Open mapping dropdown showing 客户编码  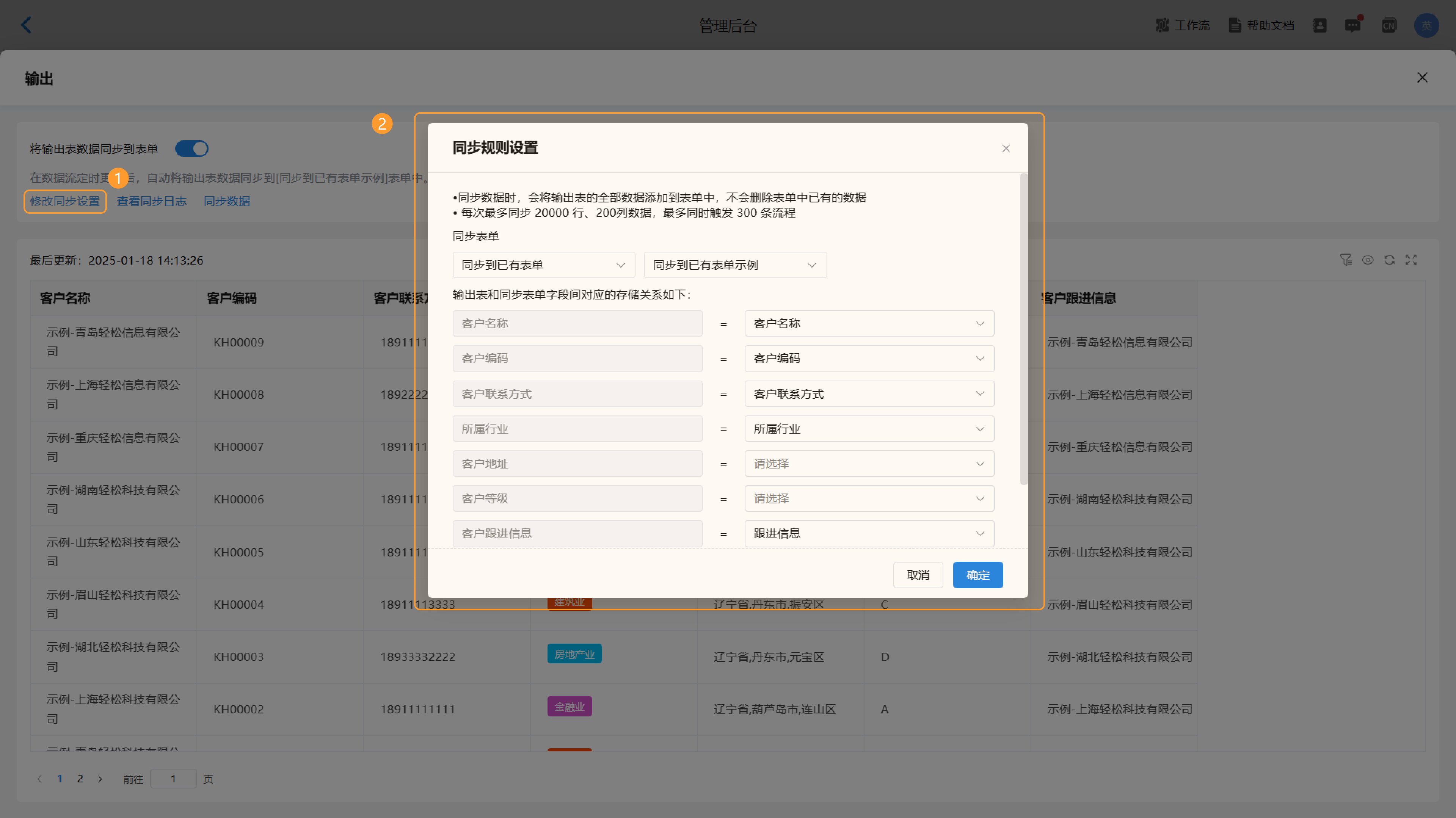pyautogui.click(x=869, y=359)
